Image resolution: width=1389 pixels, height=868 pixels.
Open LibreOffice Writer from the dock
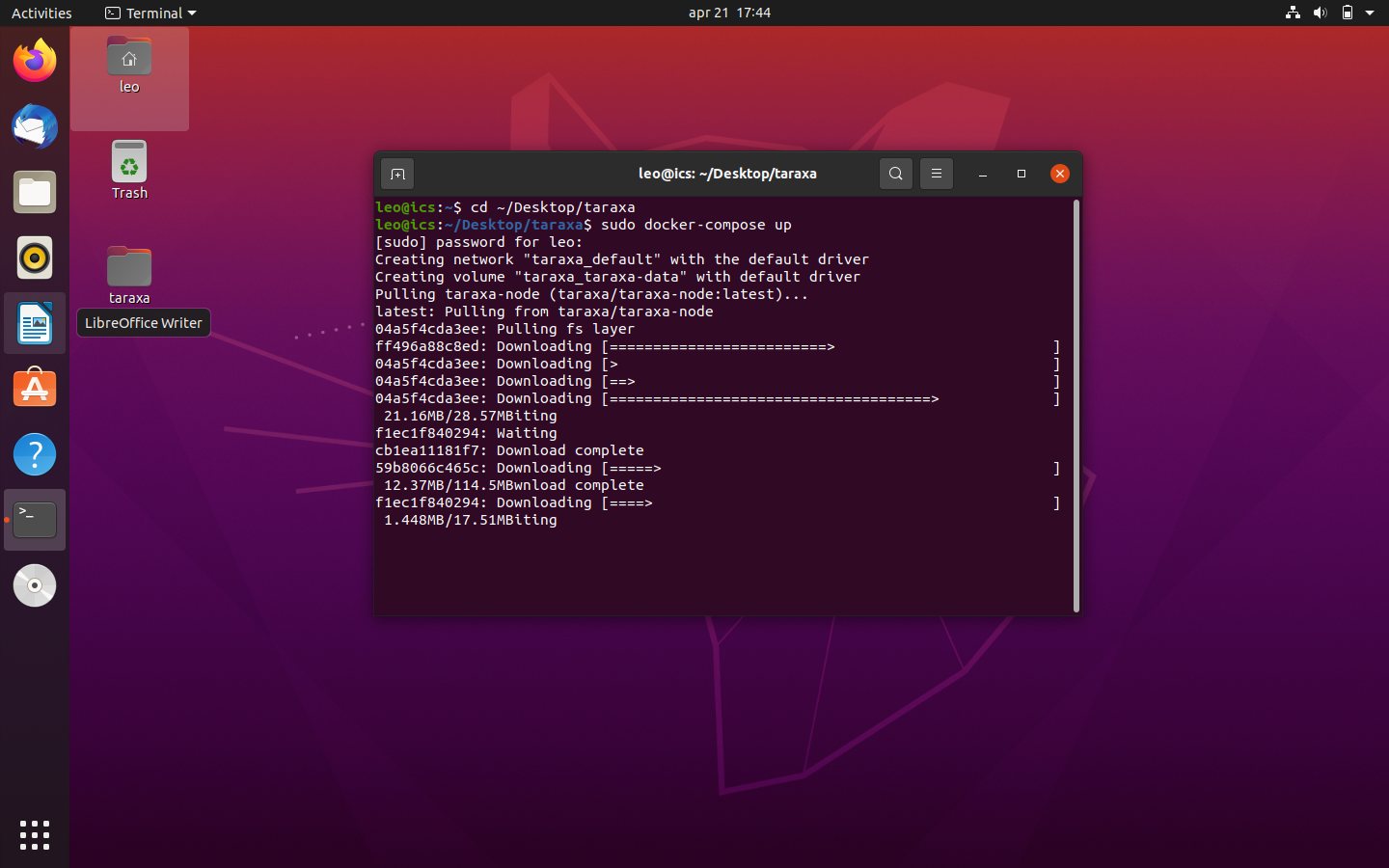click(35, 324)
